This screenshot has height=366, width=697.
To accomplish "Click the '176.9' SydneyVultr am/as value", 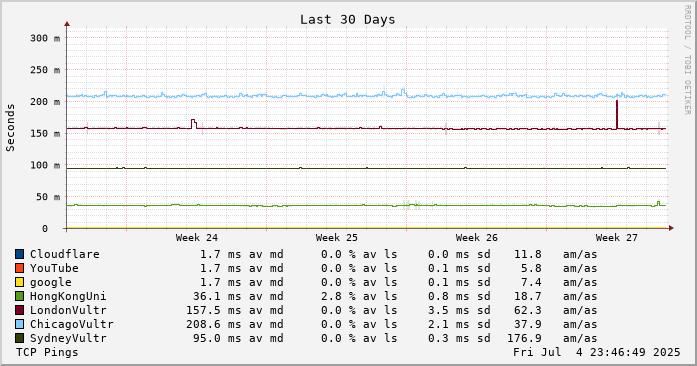I will pos(524,338).
